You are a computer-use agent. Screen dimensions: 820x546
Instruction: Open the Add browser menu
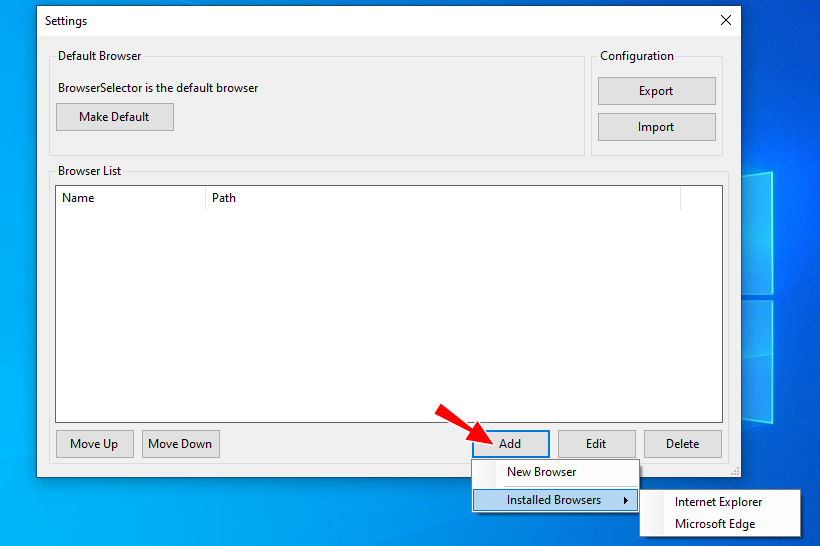[510, 443]
